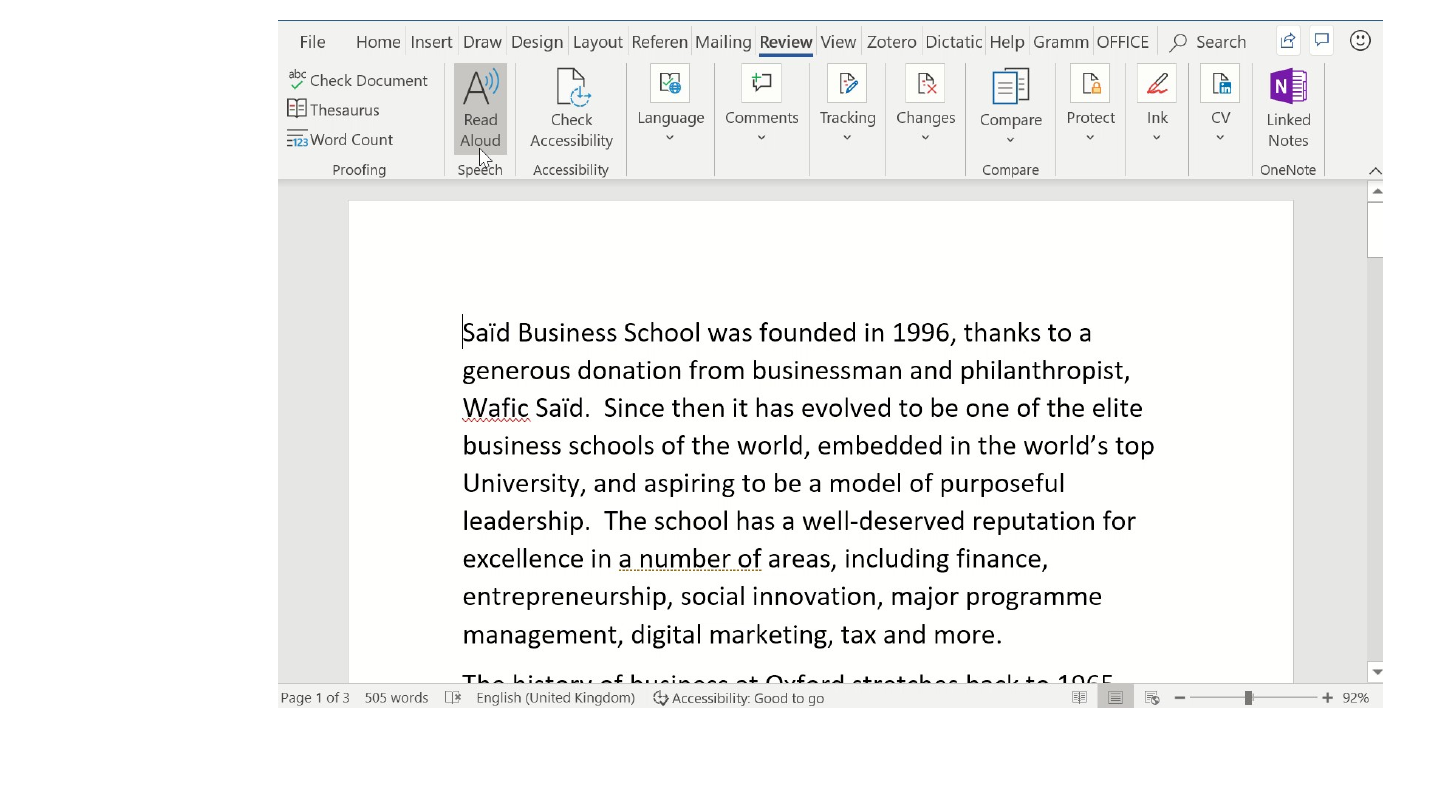The height and width of the screenshot is (811, 1440).
Task: Switch to Print Layout view
Action: (1115, 698)
